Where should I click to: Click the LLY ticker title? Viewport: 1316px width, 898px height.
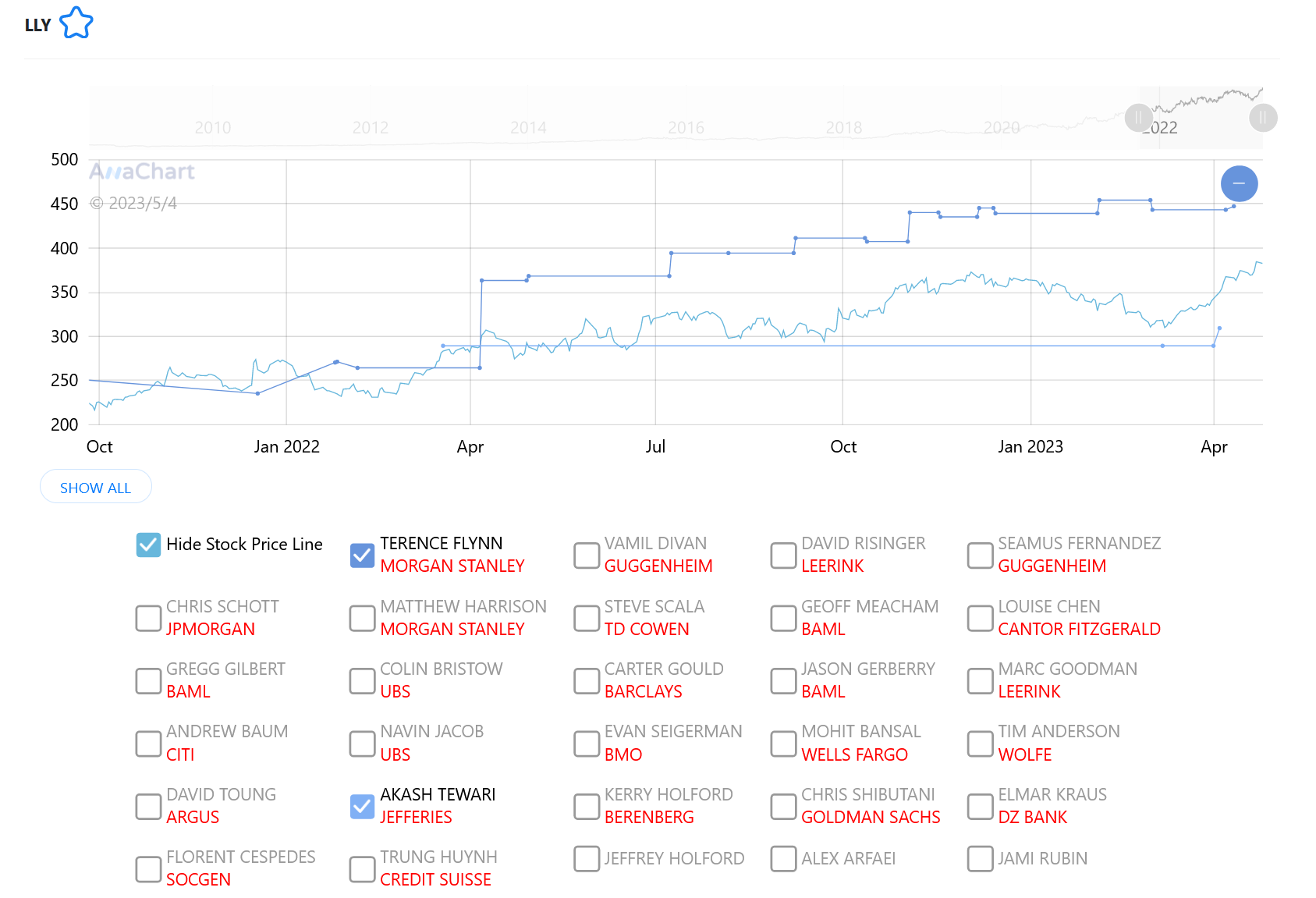[x=37, y=25]
